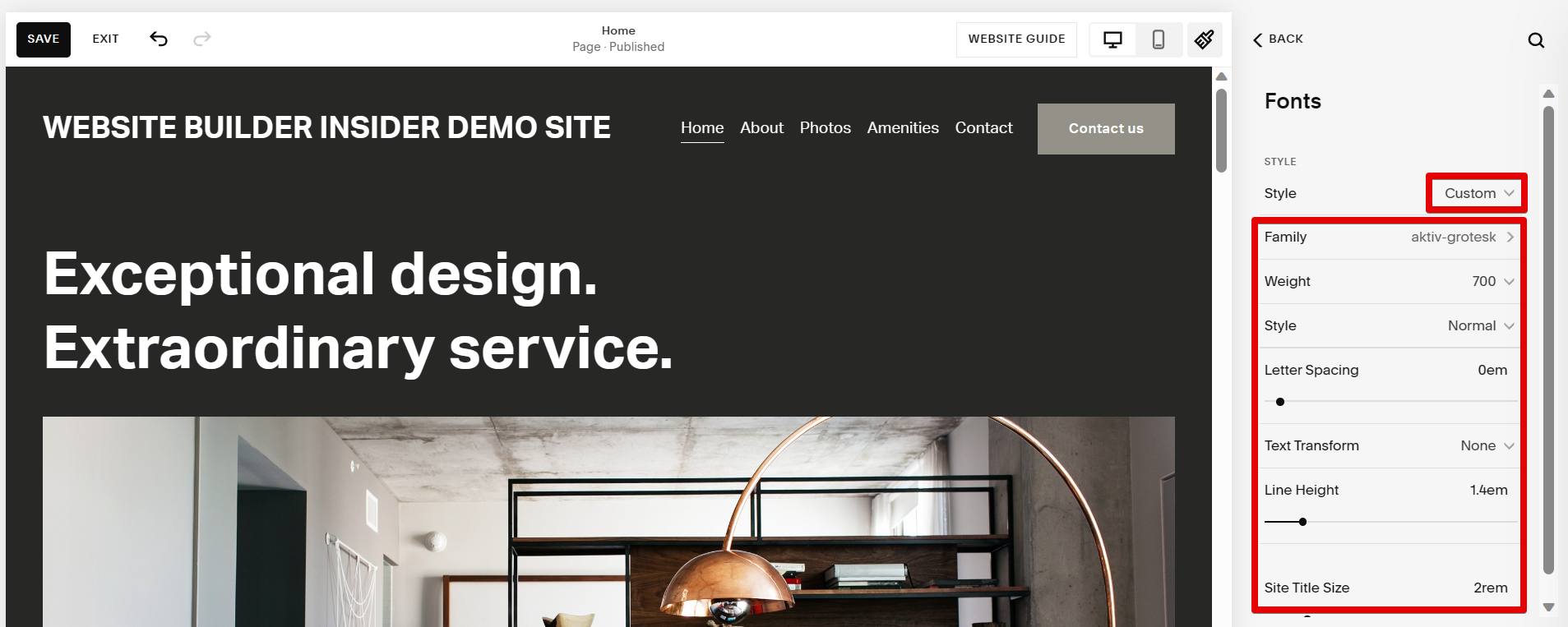The image size is (1568, 627).
Task: Click the Contact us button
Action: (1106, 129)
